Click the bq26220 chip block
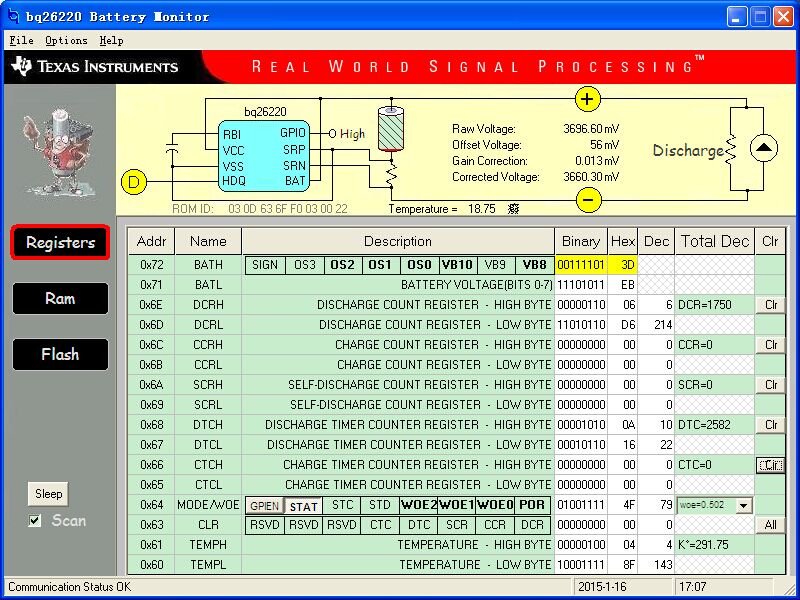The width and height of the screenshot is (800, 600). click(264, 156)
